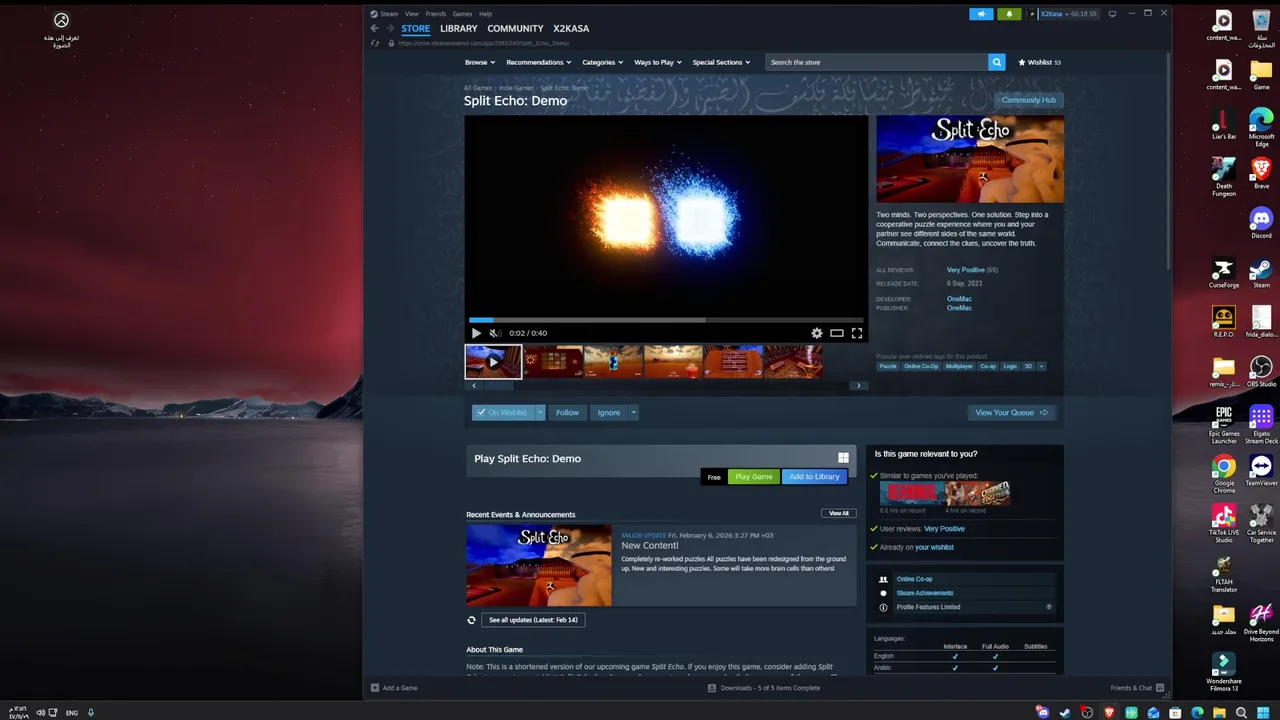This screenshot has width=1280, height=720.
Task: Switch to the LIBRARY tab
Action: [459, 29]
